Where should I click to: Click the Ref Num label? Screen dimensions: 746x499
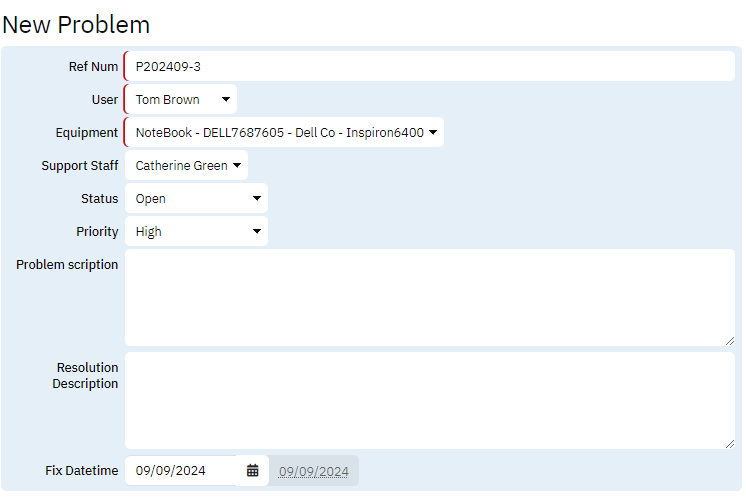(93, 67)
